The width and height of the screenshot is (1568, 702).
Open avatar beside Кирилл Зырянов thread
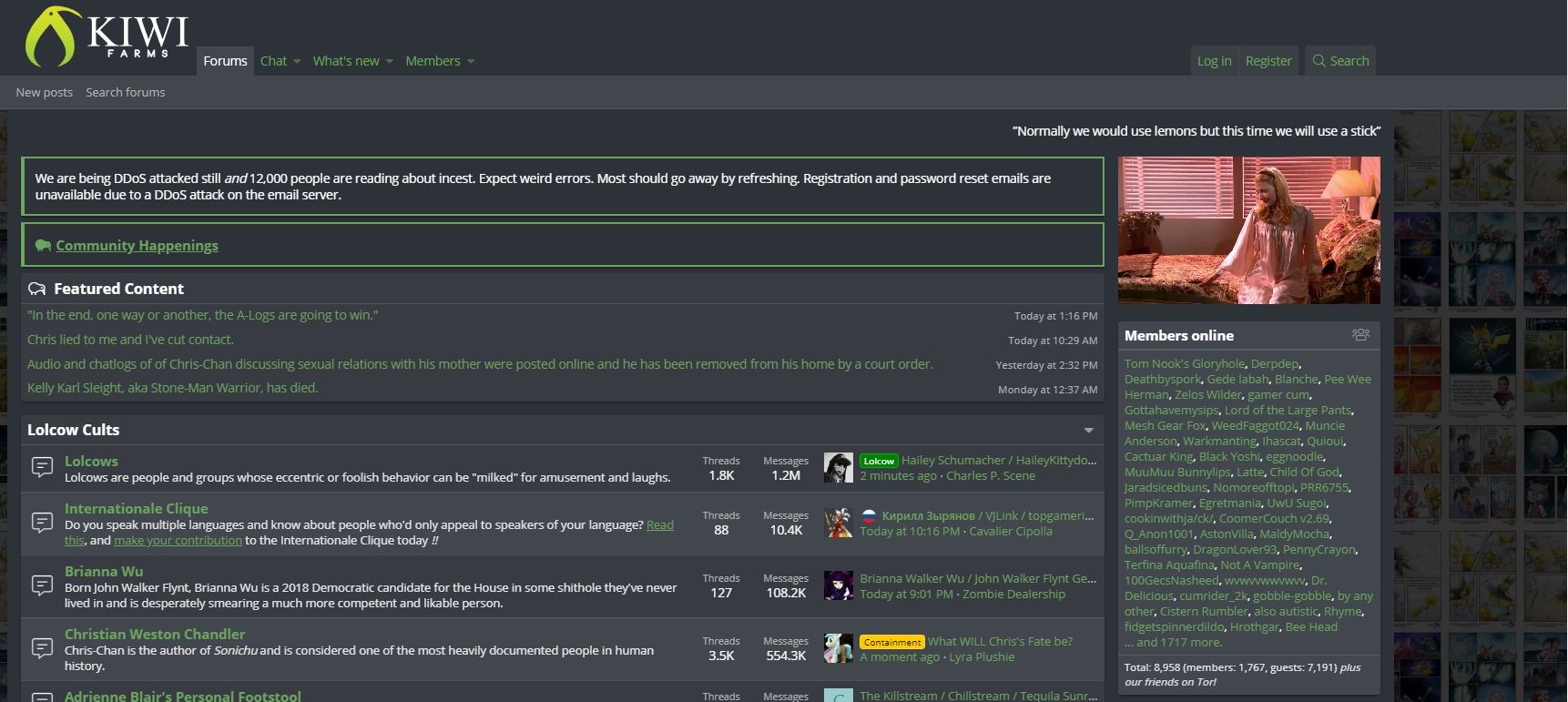(x=838, y=523)
